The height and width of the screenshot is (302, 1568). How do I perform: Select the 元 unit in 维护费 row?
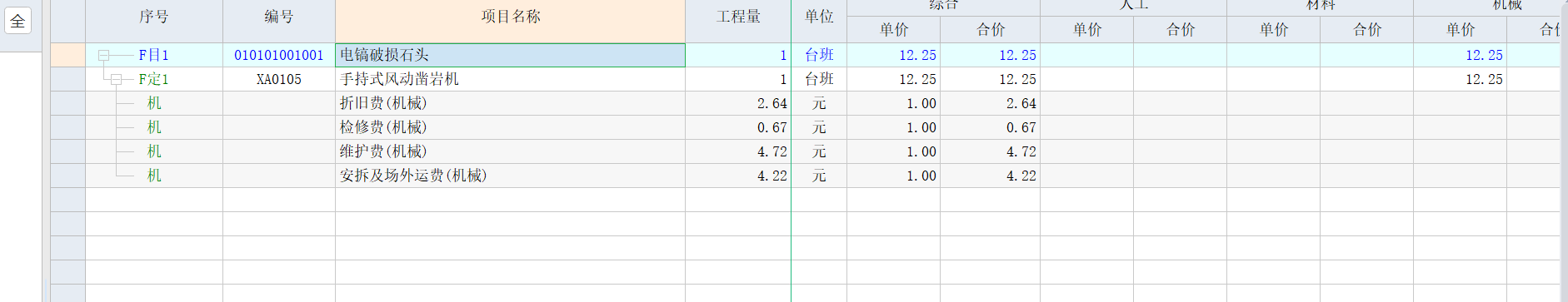coord(819,151)
